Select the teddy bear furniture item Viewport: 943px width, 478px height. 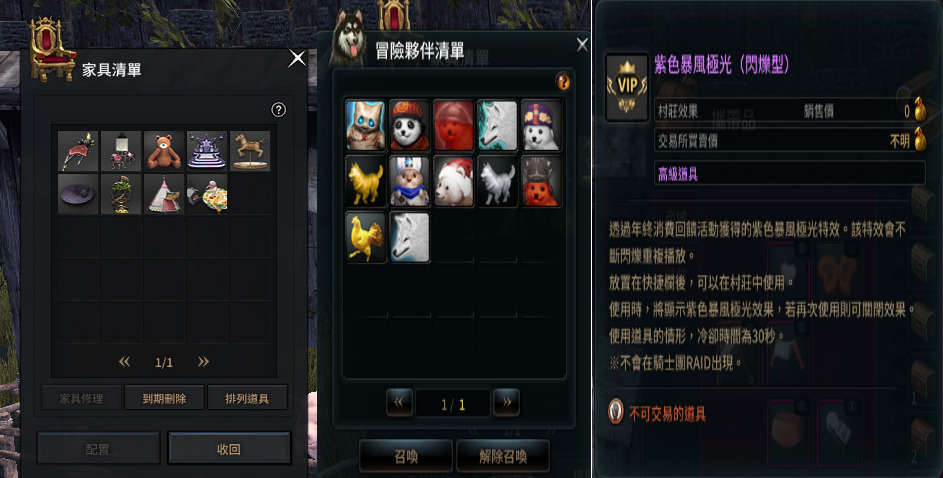pyautogui.click(x=164, y=151)
